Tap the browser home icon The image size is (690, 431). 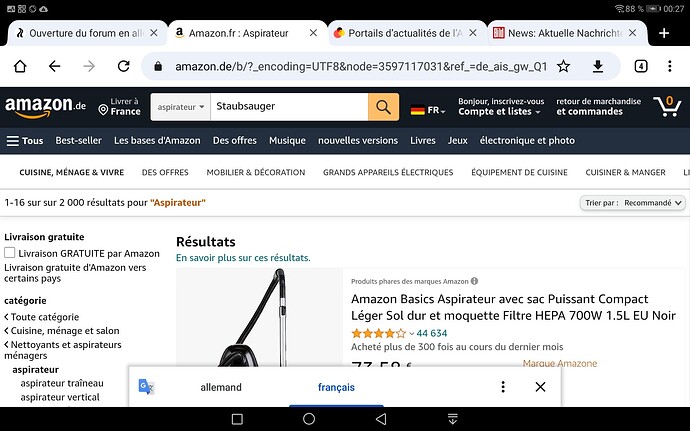point(20,67)
